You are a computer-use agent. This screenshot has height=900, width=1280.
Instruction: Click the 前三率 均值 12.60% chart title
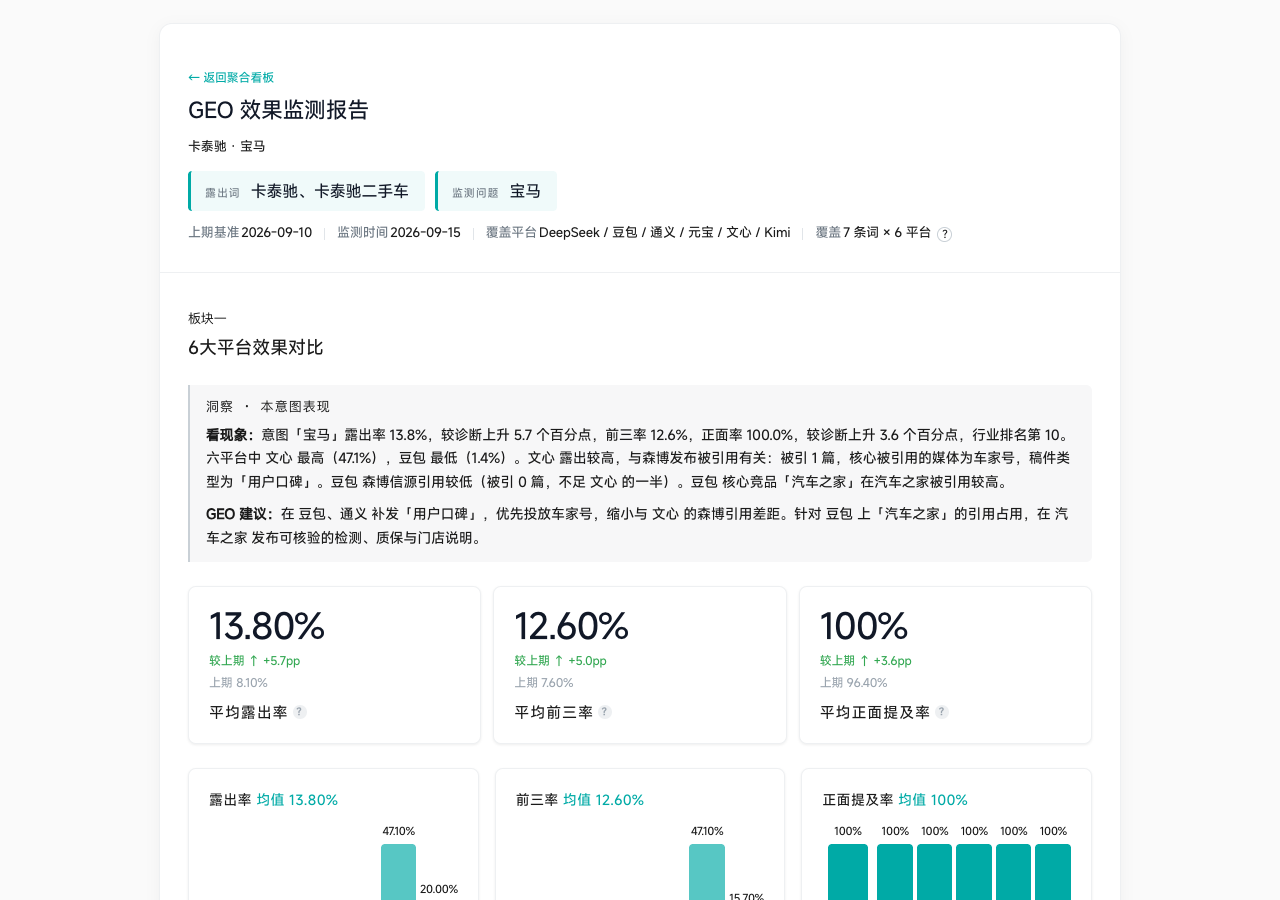coord(580,800)
